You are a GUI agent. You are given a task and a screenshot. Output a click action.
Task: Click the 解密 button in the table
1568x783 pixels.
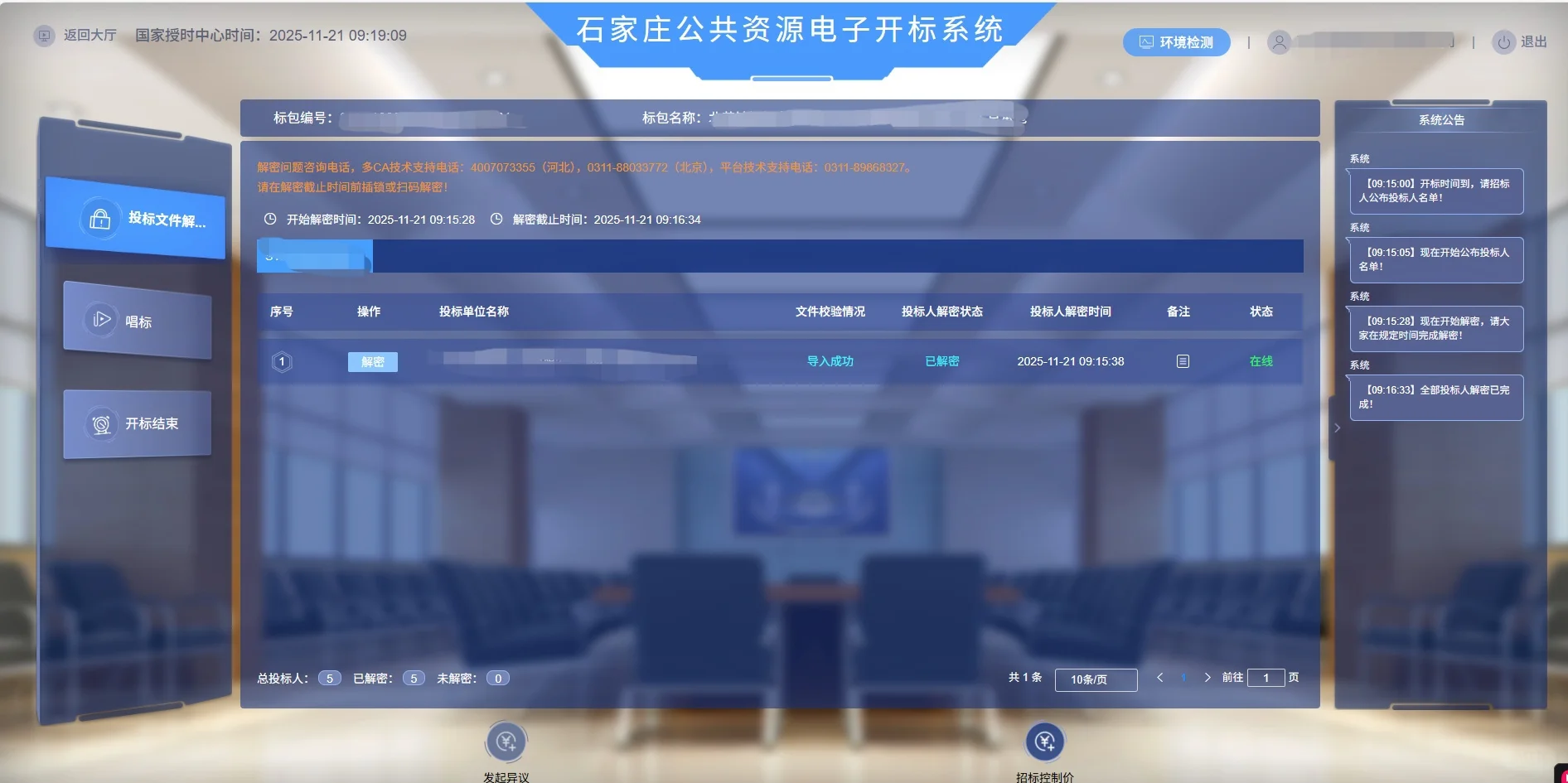point(372,361)
